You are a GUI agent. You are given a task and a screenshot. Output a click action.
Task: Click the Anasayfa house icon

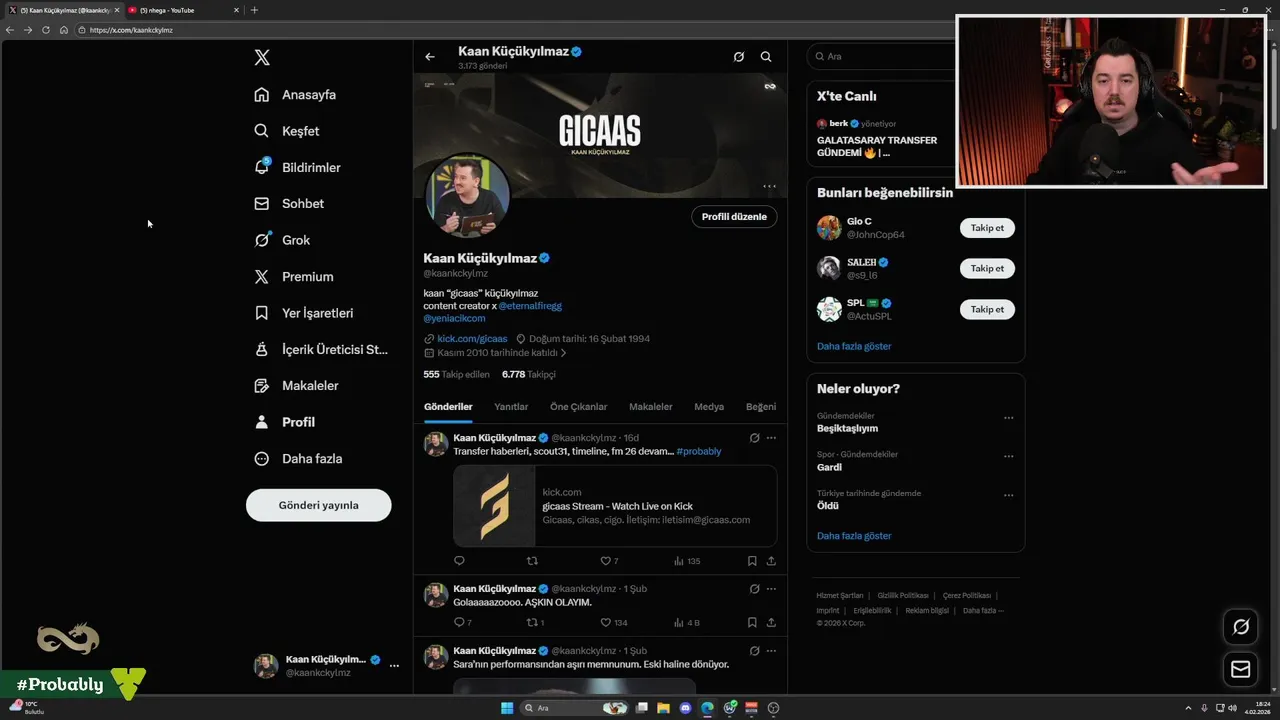click(262, 95)
